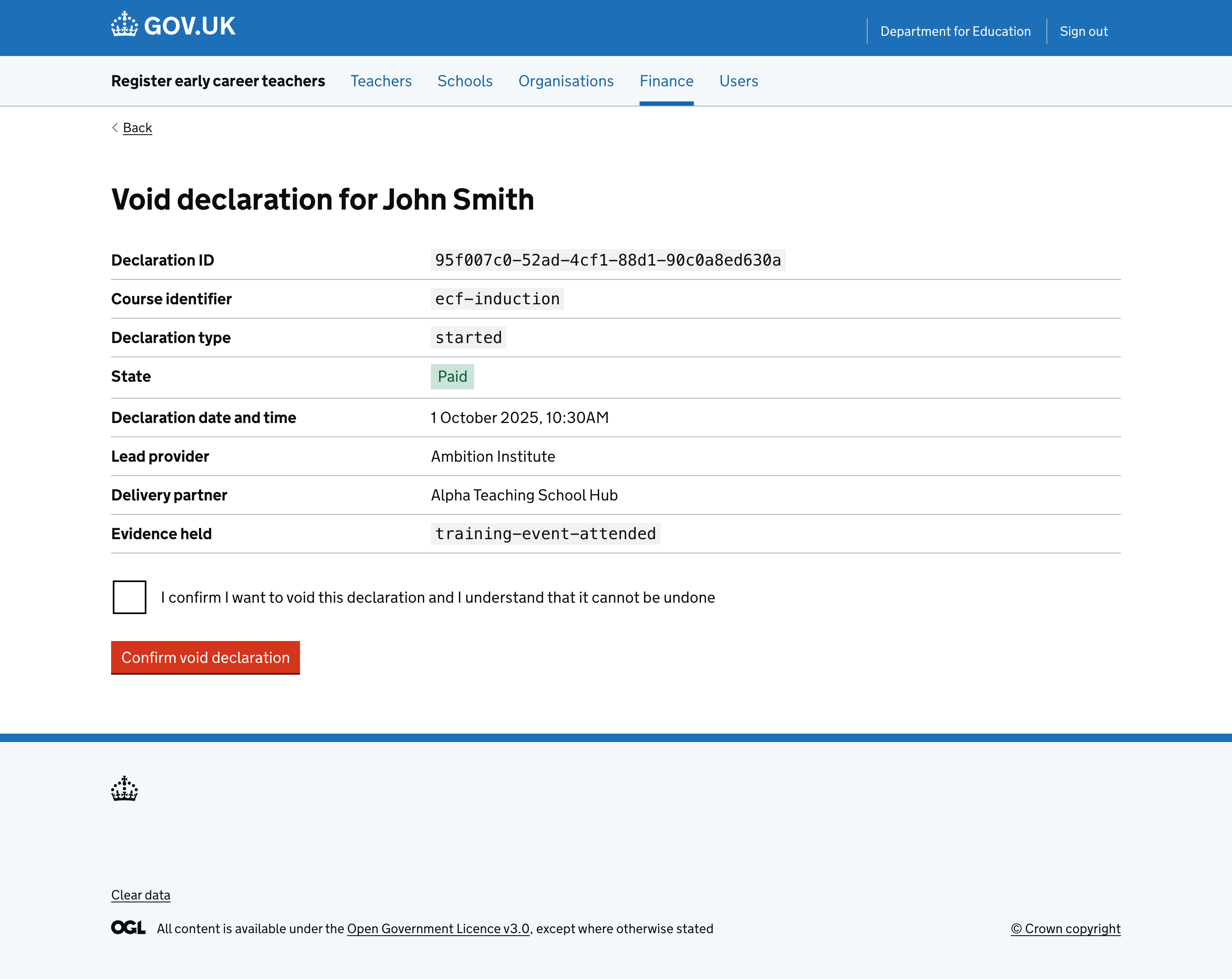This screenshot has width=1232, height=979.
Task: Click the Declaration date and time label
Action: click(x=203, y=418)
